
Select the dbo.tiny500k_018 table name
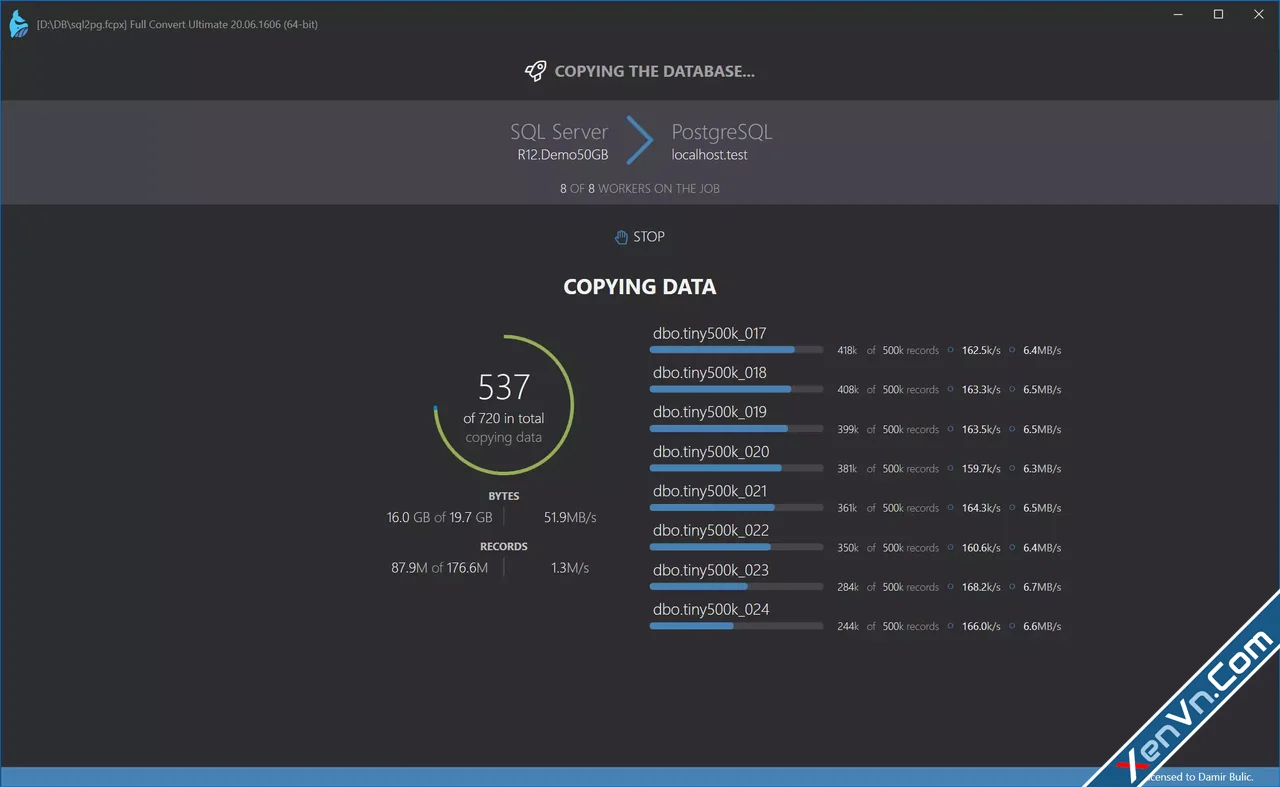(710, 373)
